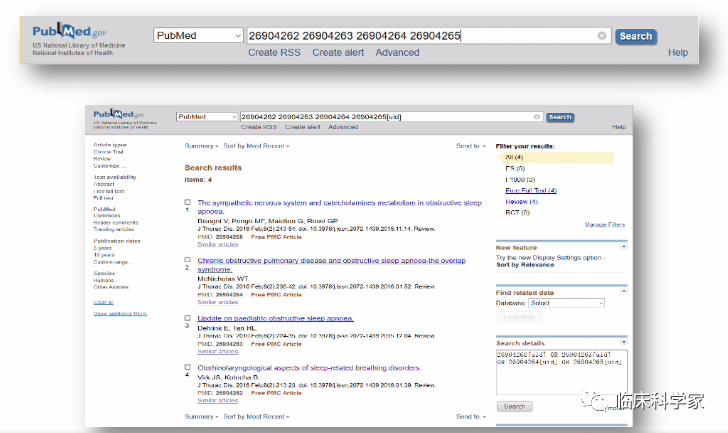Open Similar articles under result 3 Dehlink
Screen dimensions: 728x433
click(x=218, y=351)
